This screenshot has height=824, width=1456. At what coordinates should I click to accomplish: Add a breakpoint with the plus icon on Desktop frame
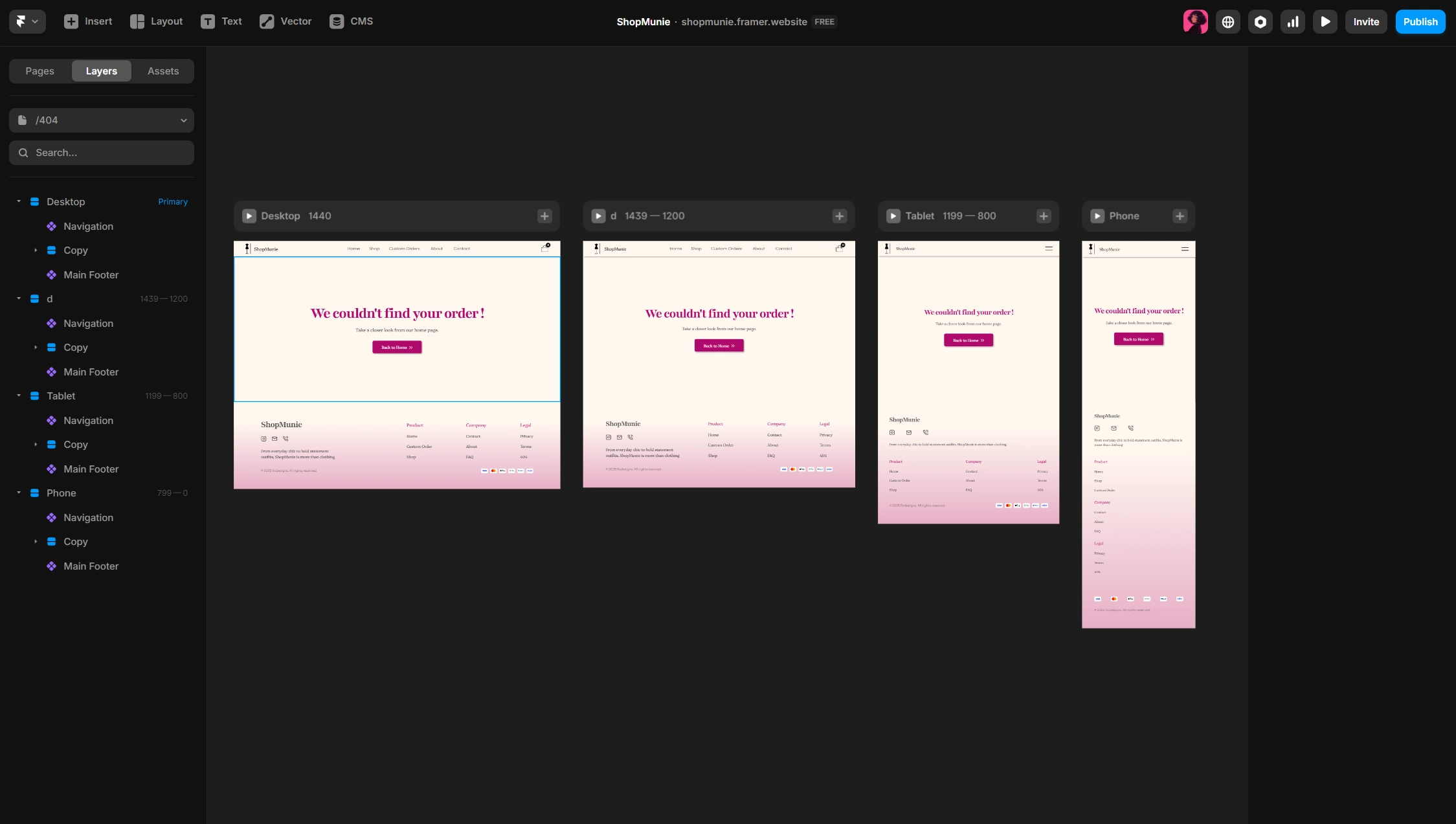click(x=544, y=216)
